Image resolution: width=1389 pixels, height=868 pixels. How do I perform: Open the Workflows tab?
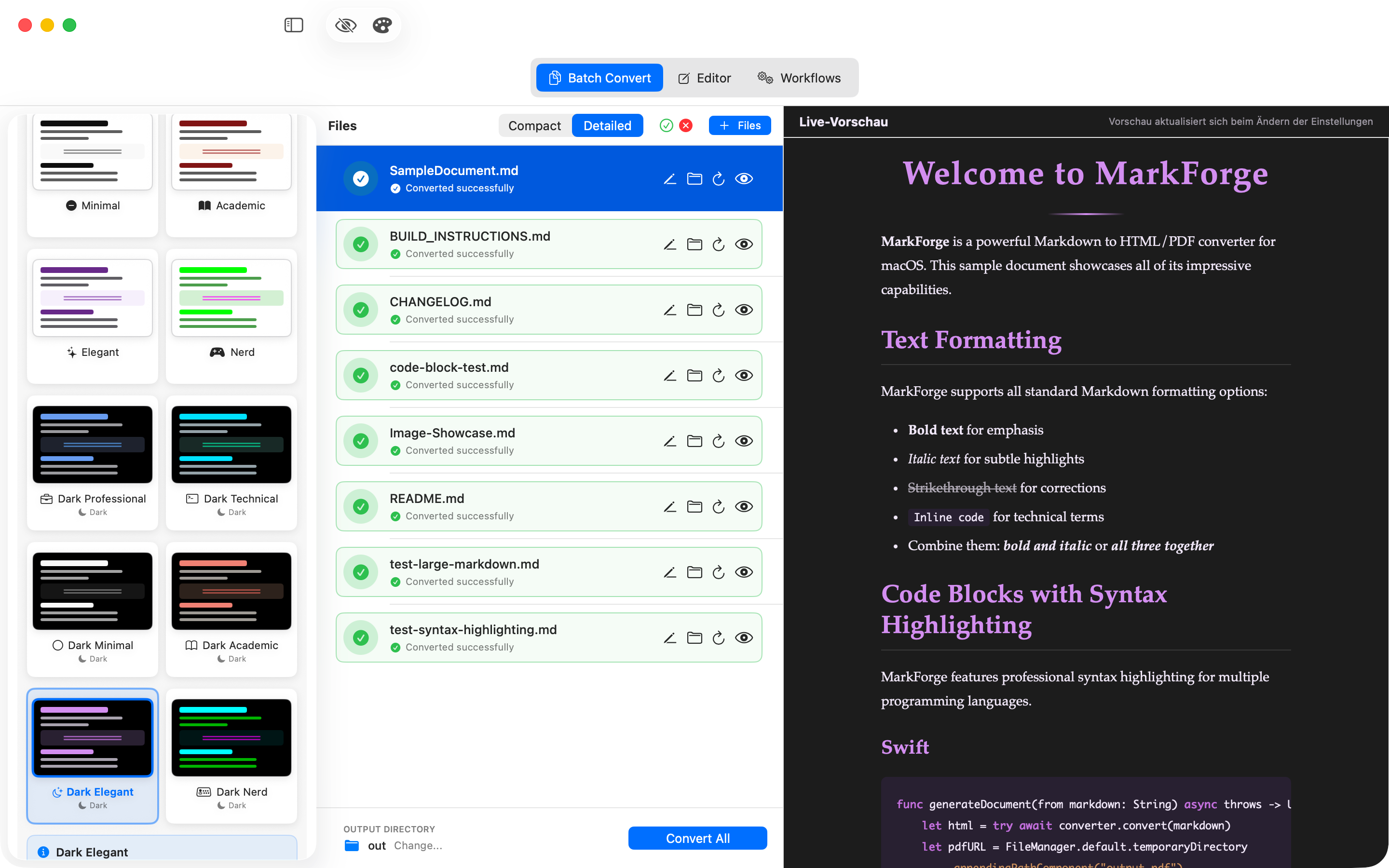coord(799,78)
